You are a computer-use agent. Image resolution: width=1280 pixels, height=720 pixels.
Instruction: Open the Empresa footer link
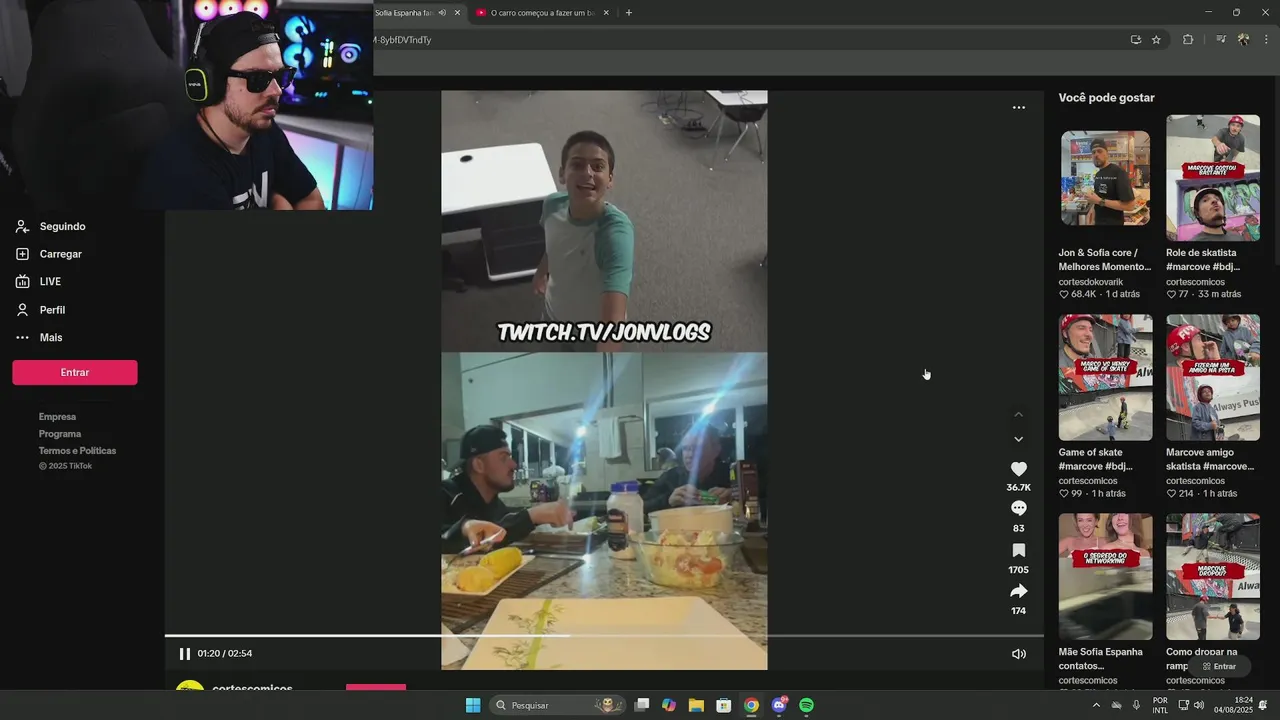(57, 417)
